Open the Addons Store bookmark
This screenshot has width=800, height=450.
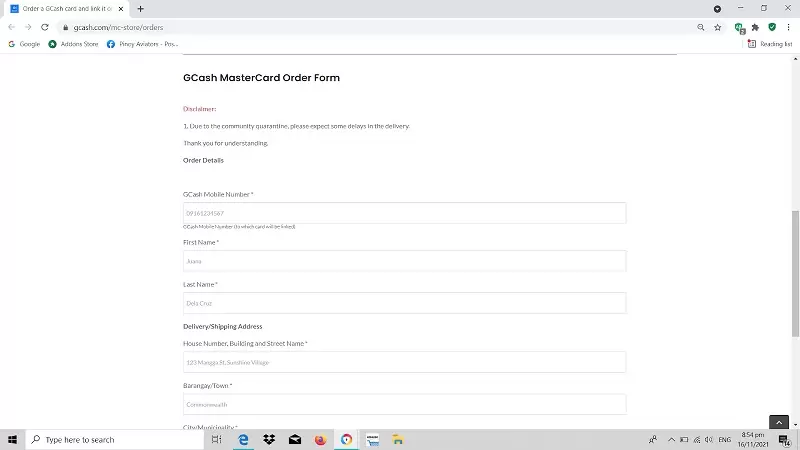click(73, 44)
